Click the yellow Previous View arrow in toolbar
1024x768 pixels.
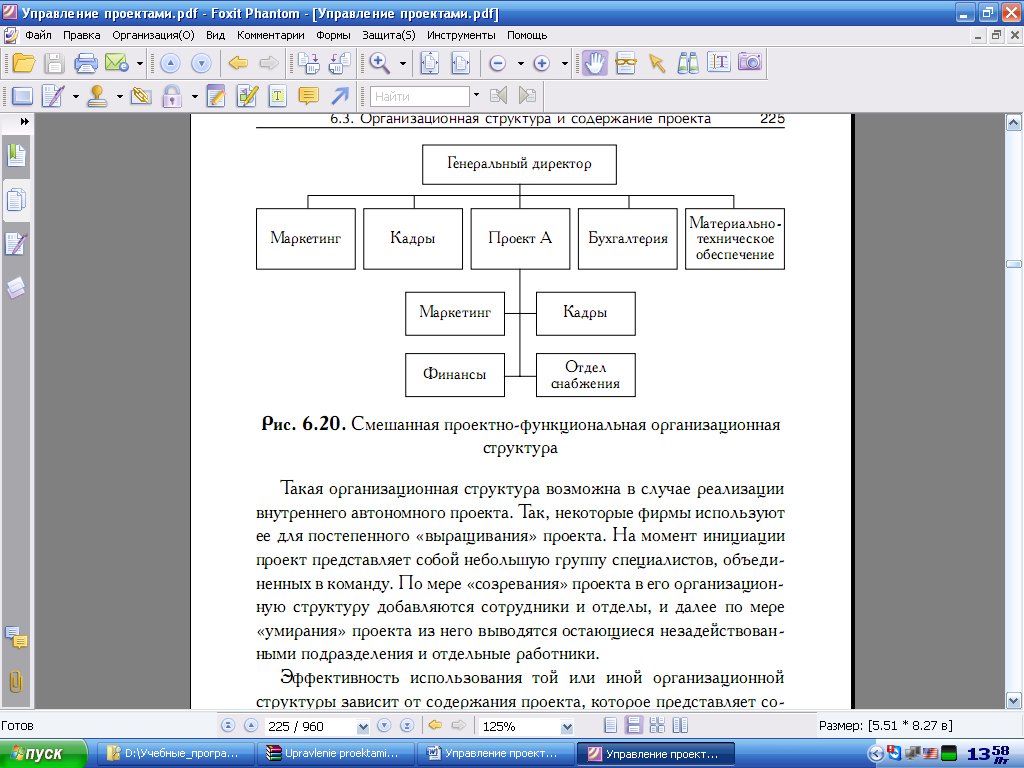pyautogui.click(x=238, y=63)
